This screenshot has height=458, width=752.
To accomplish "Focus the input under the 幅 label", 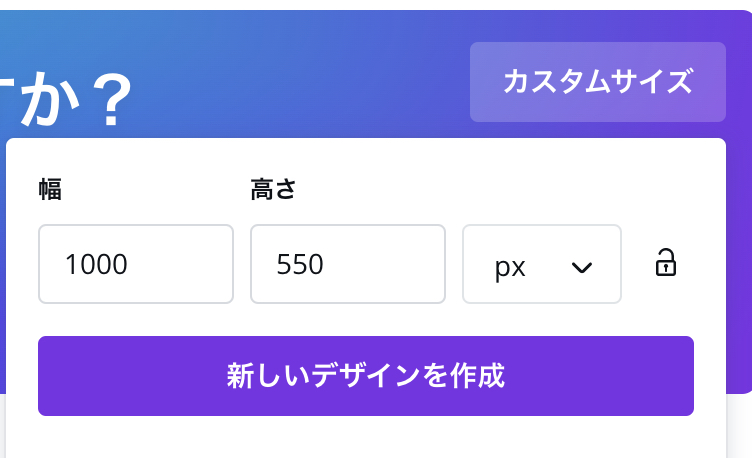I will coord(135,264).
